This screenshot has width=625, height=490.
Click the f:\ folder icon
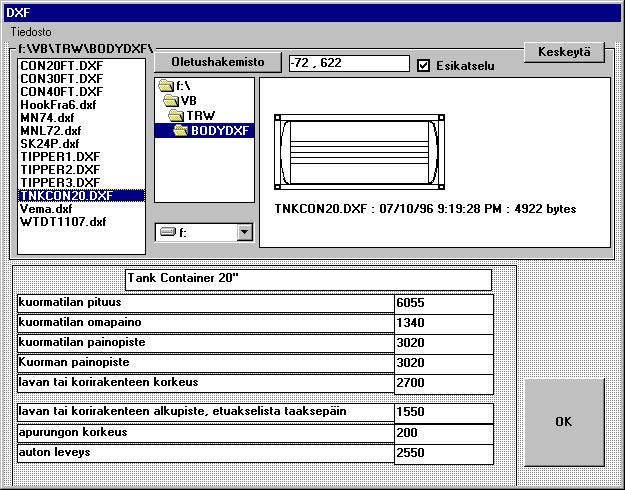click(166, 85)
